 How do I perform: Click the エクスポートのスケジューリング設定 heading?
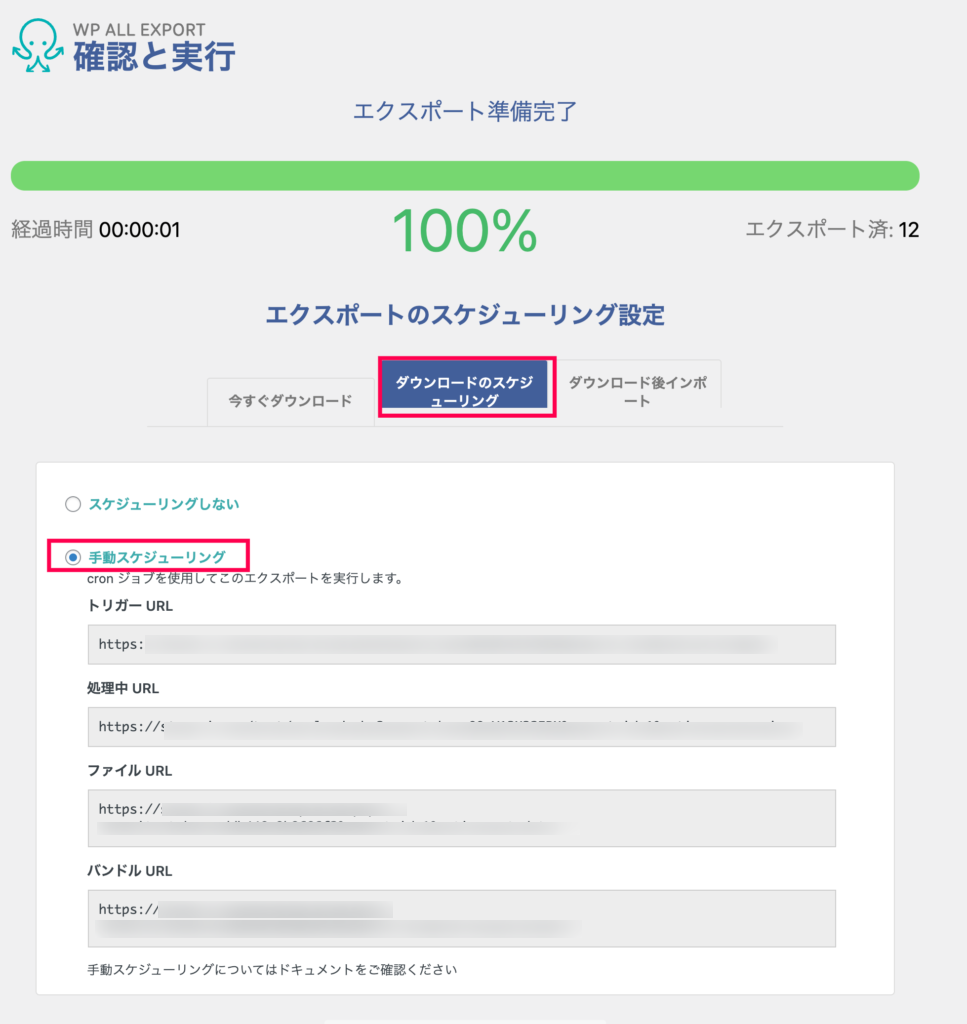(465, 315)
